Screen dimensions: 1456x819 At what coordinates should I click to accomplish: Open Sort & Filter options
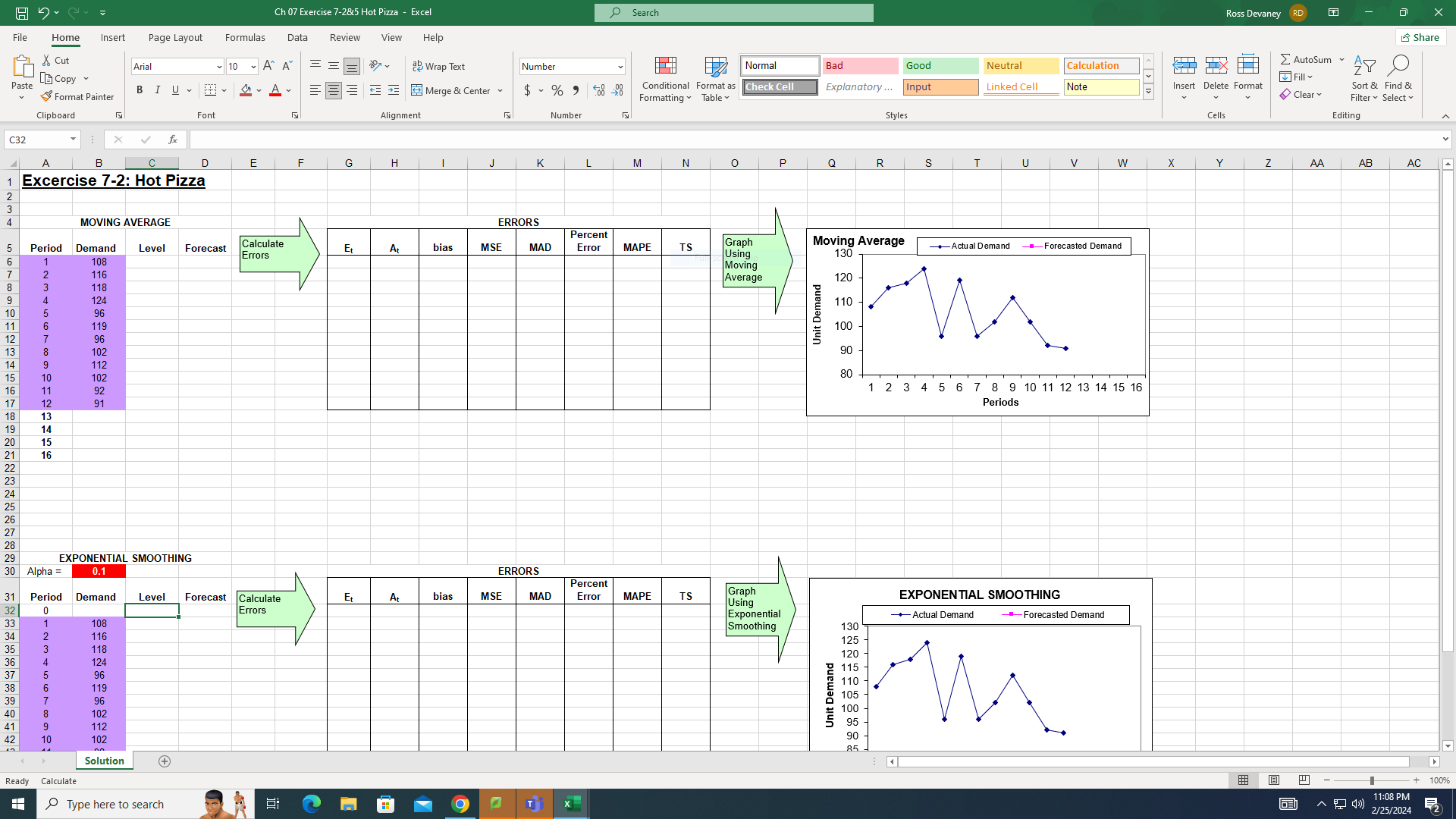click(1363, 79)
